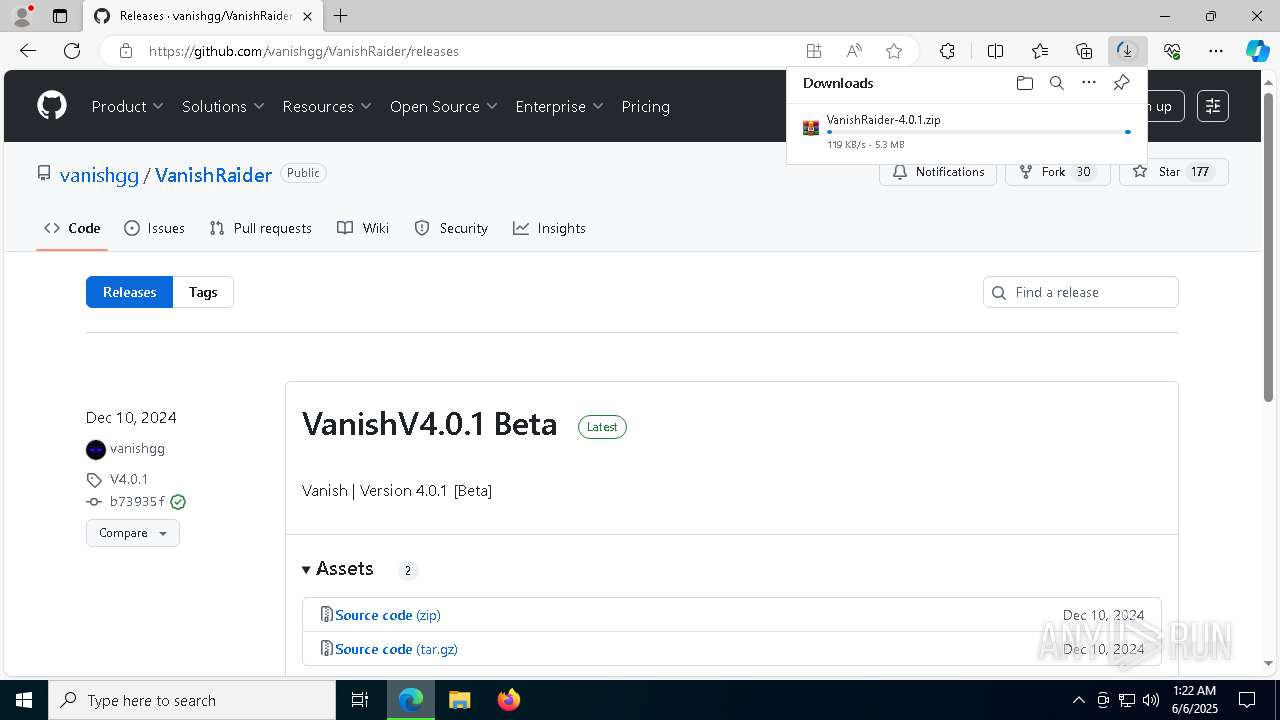The image size is (1280, 720).
Task: Open the Pull requests tab
Action: click(260, 228)
